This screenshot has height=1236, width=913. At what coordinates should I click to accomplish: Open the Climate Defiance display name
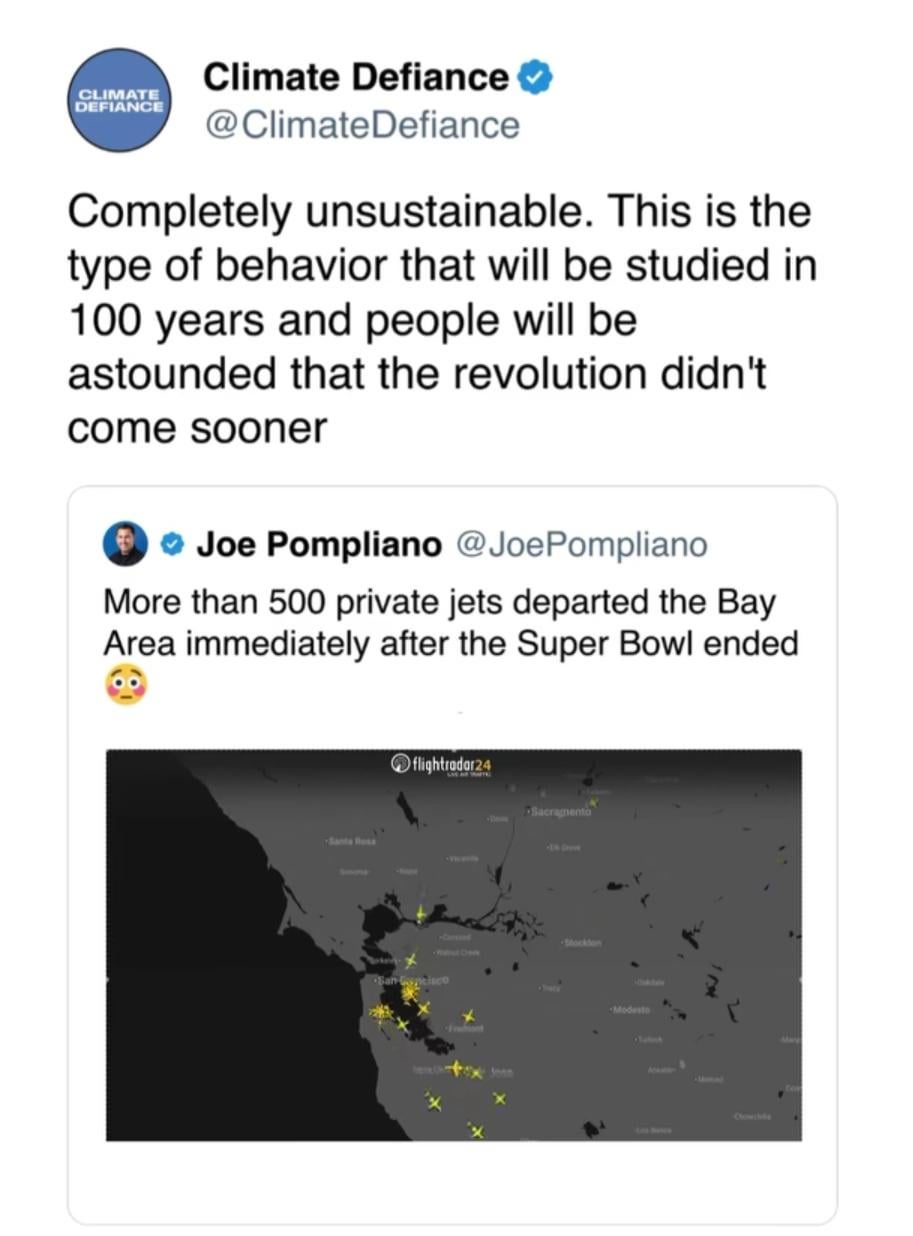(355, 77)
